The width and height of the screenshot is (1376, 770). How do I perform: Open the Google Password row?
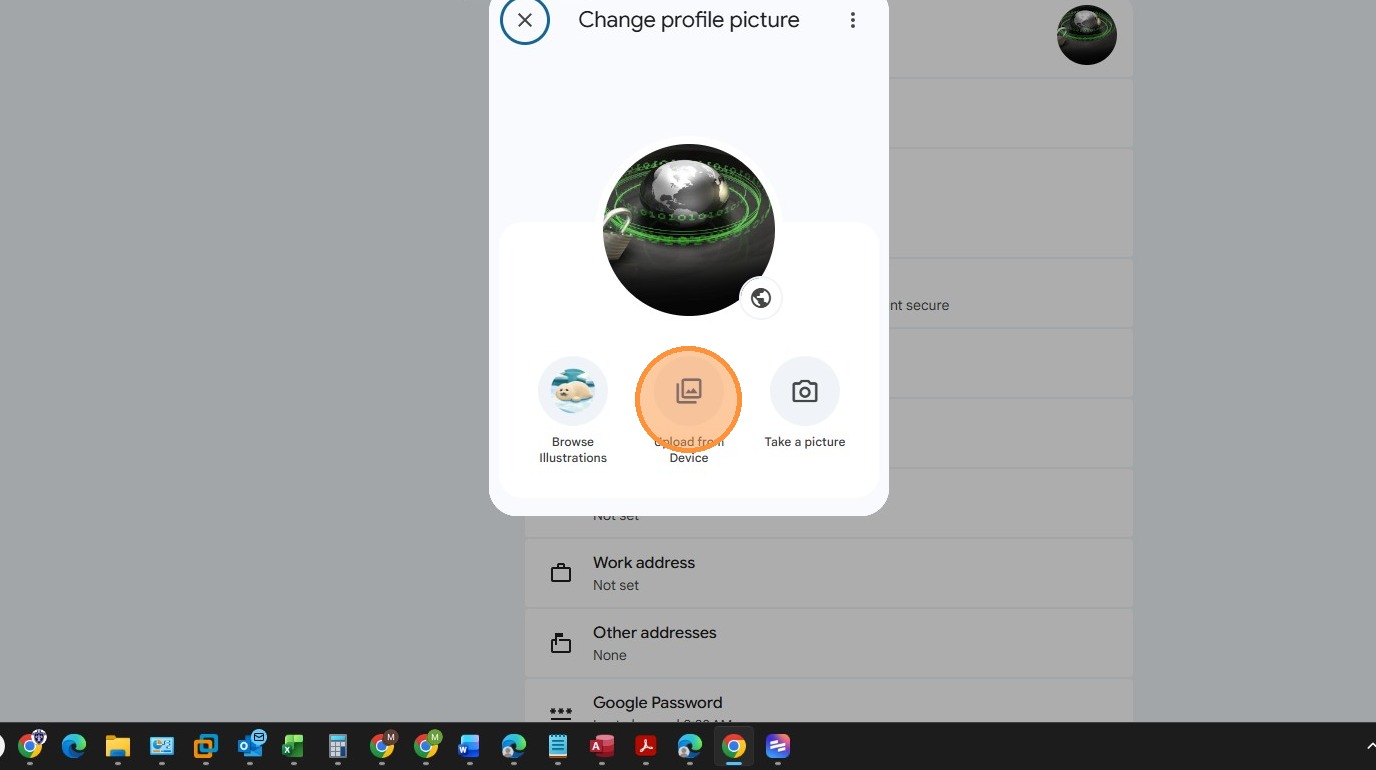click(829, 701)
